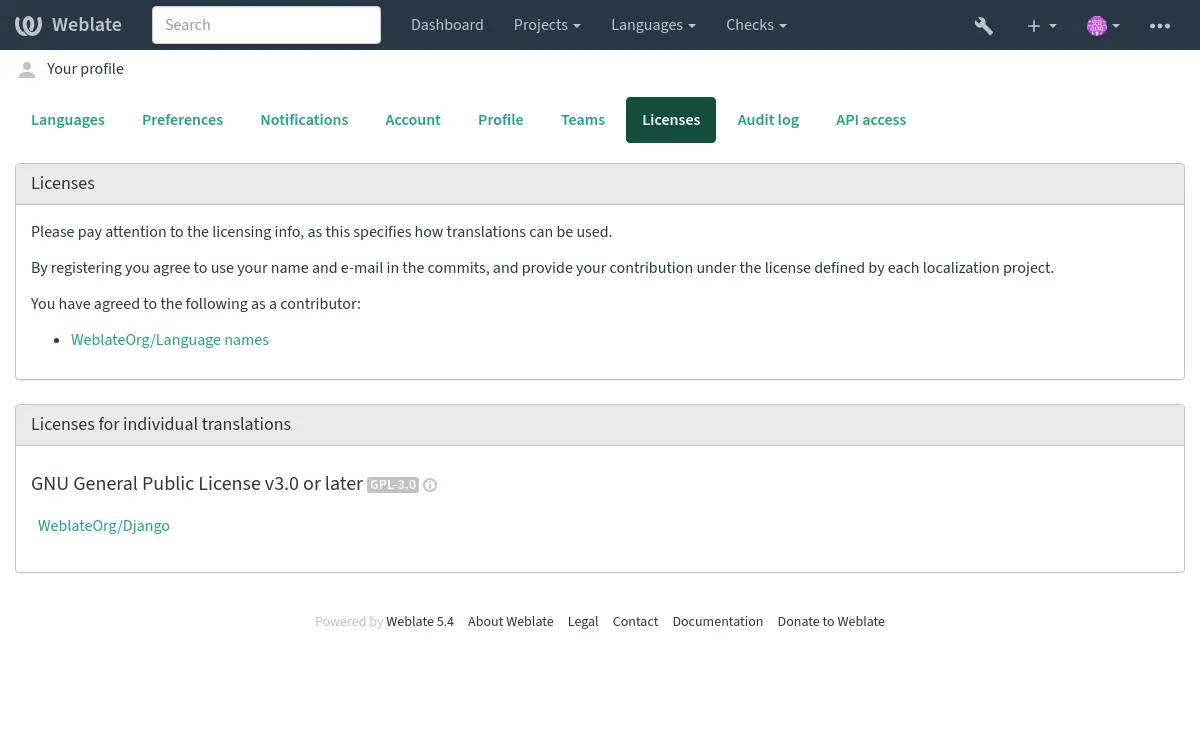This screenshot has height=743, width=1200.
Task: Click 'You have agreed to the following' text
Action: pyautogui.click(x=196, y=304)
